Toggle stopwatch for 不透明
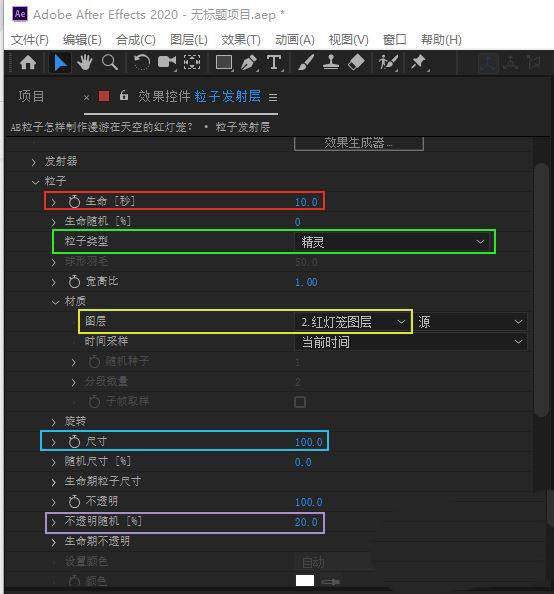 click(74, 502)
